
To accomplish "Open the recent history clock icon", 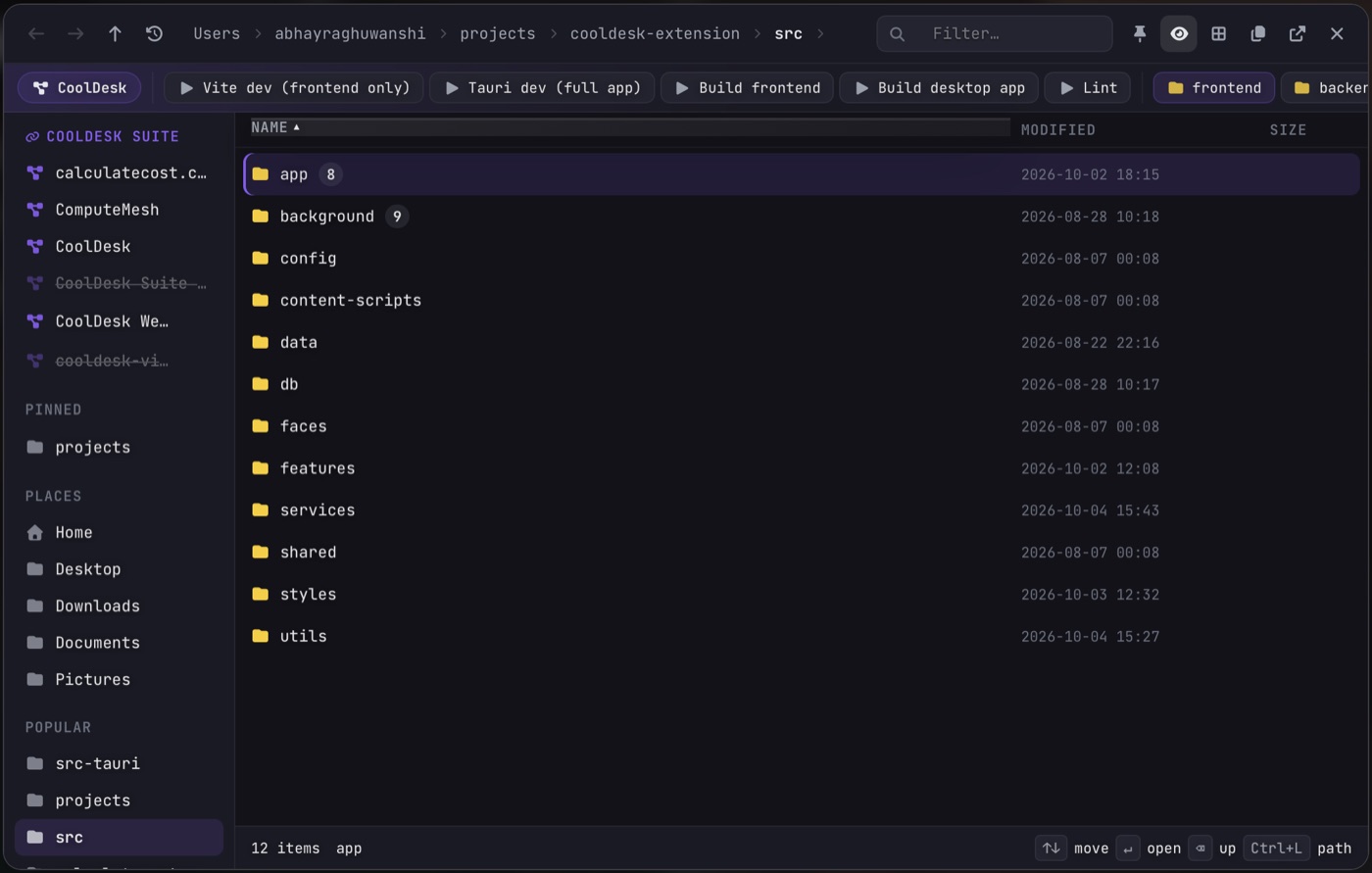I will [x=154, y=33].
